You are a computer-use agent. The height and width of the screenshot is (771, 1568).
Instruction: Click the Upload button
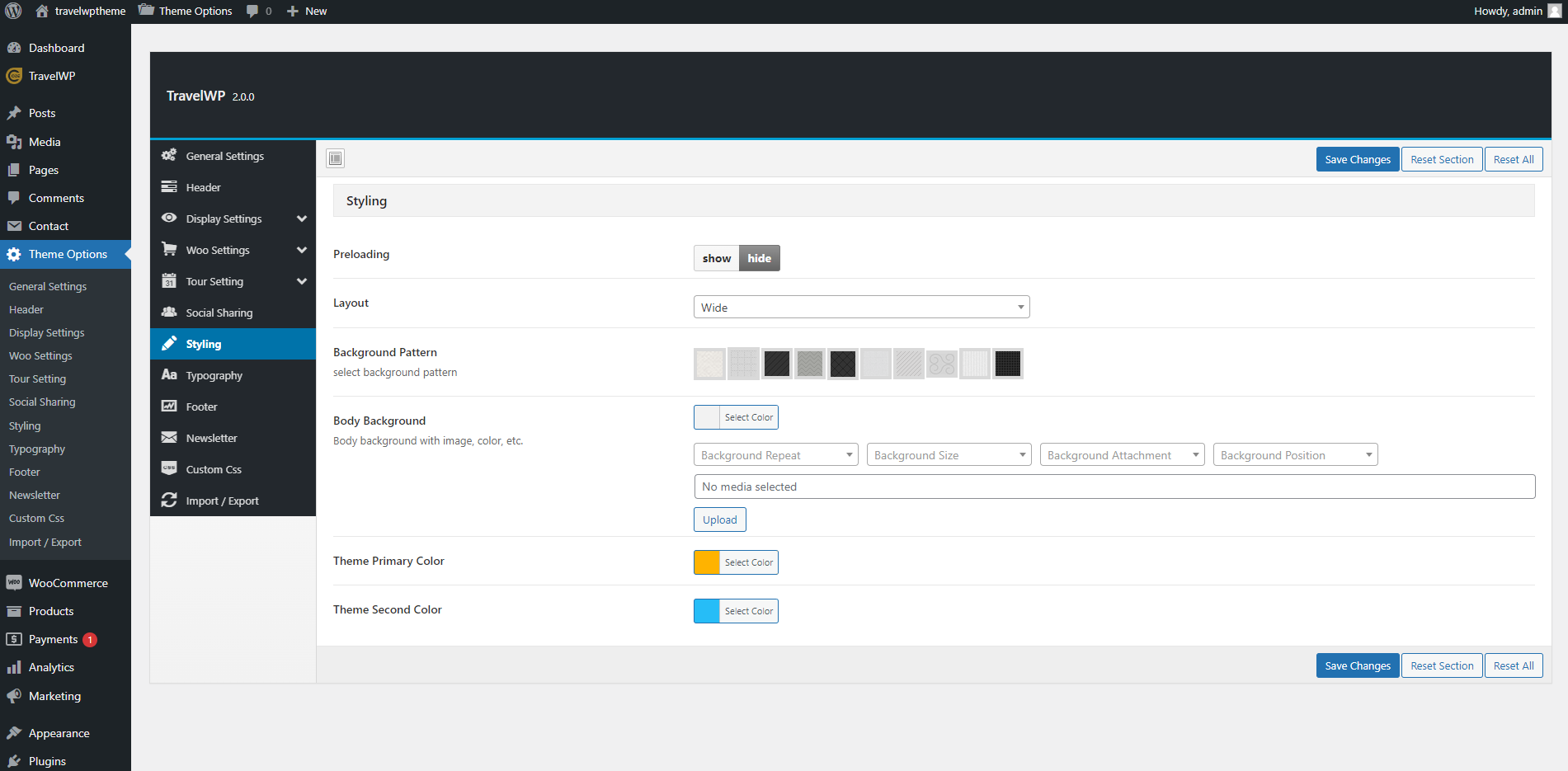pyautogui.click(x=720, y=519)
